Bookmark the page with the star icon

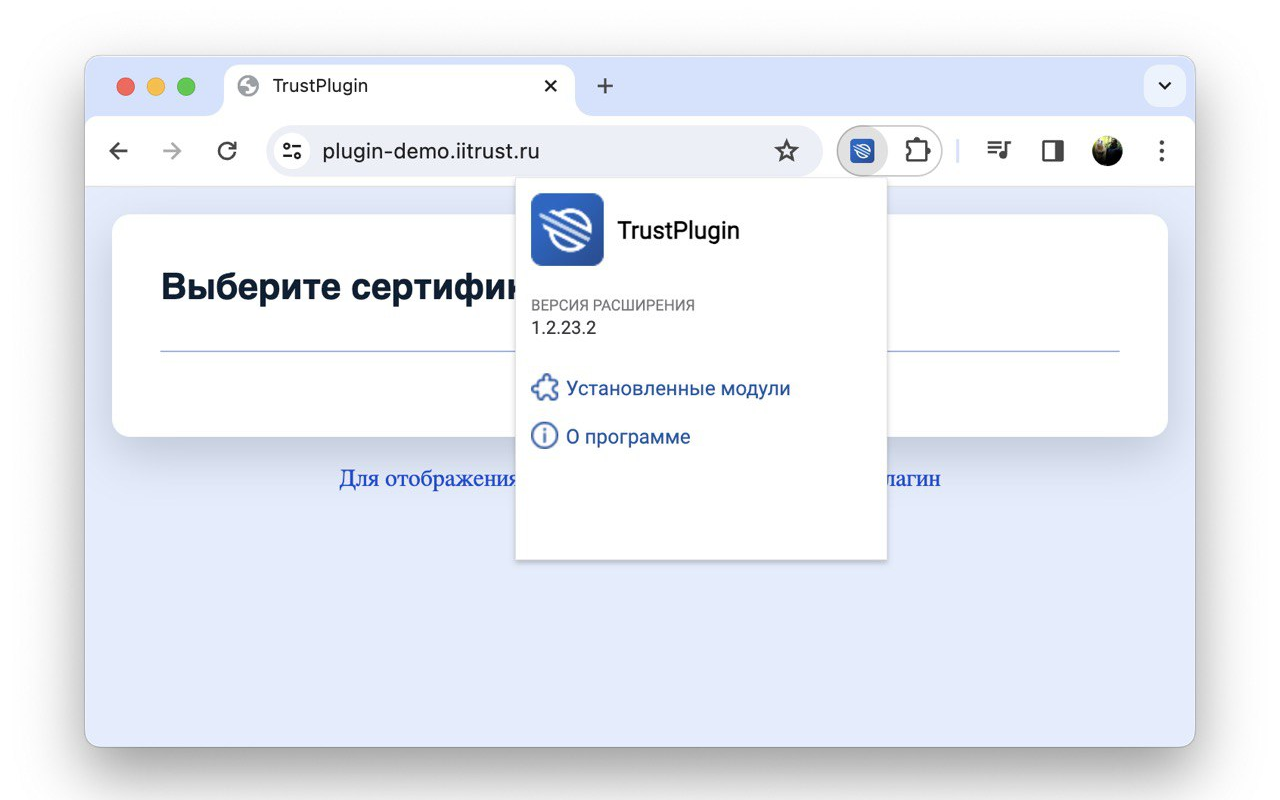[787, 150]
